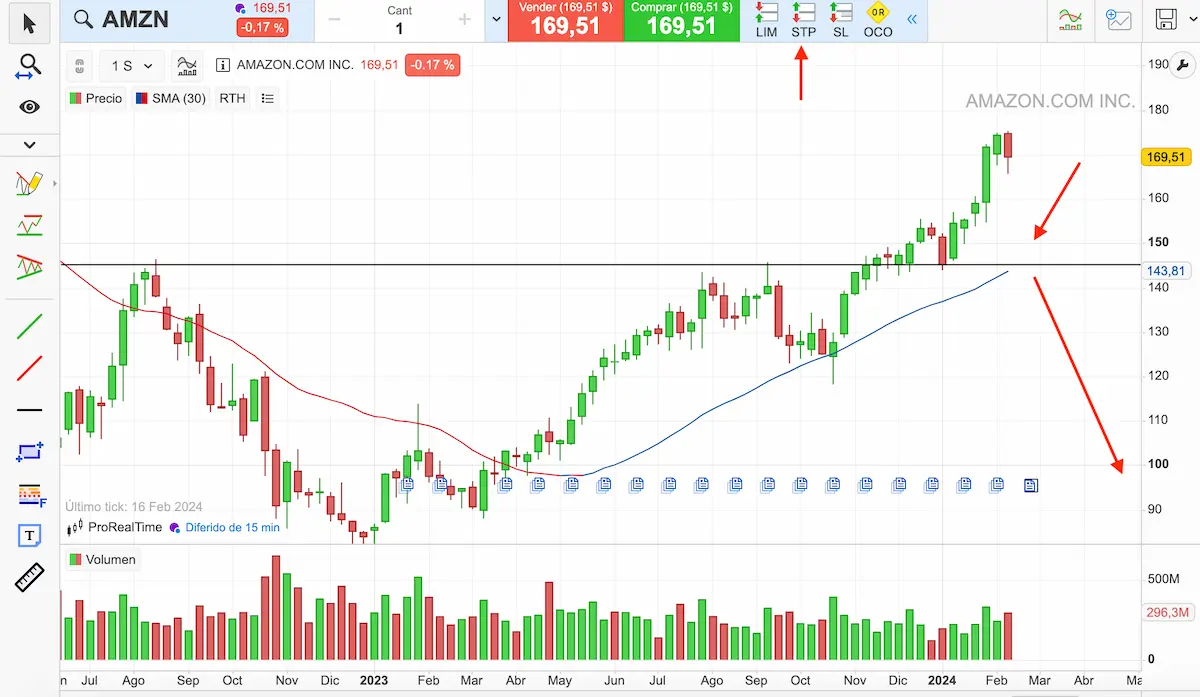Screen dimensions: 1200x697
Task: Open the SMA (30) indicator label
Action: (170, 98)
